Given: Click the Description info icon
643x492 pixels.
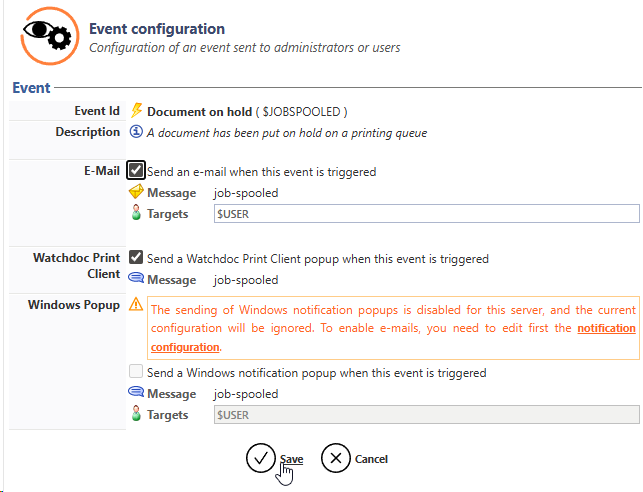Looking at the screenshot, I should pos(137,132).
